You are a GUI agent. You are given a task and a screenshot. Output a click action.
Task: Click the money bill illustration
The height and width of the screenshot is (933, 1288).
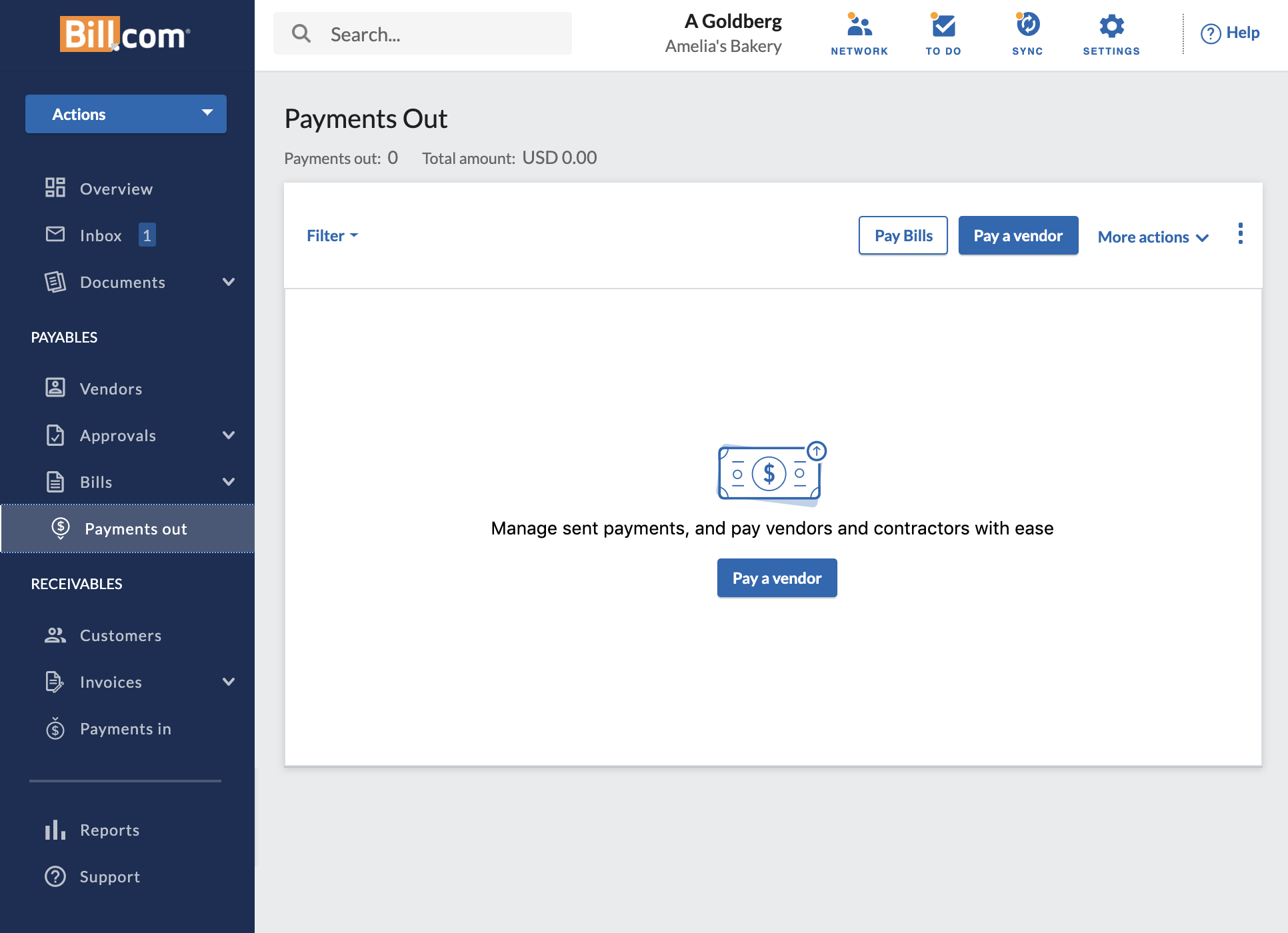pyautogui.click(x=772, y=472)
